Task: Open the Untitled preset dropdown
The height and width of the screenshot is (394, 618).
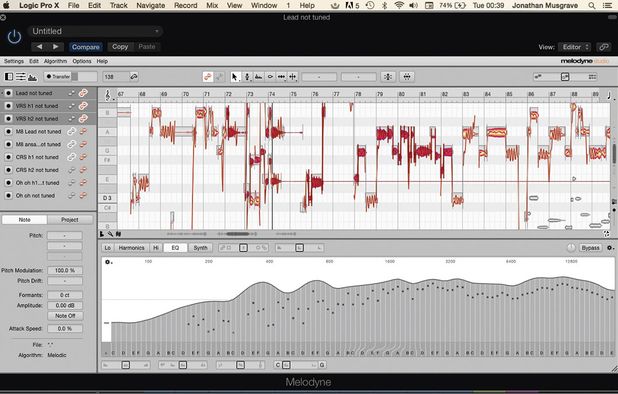Action: coord(95,31)
